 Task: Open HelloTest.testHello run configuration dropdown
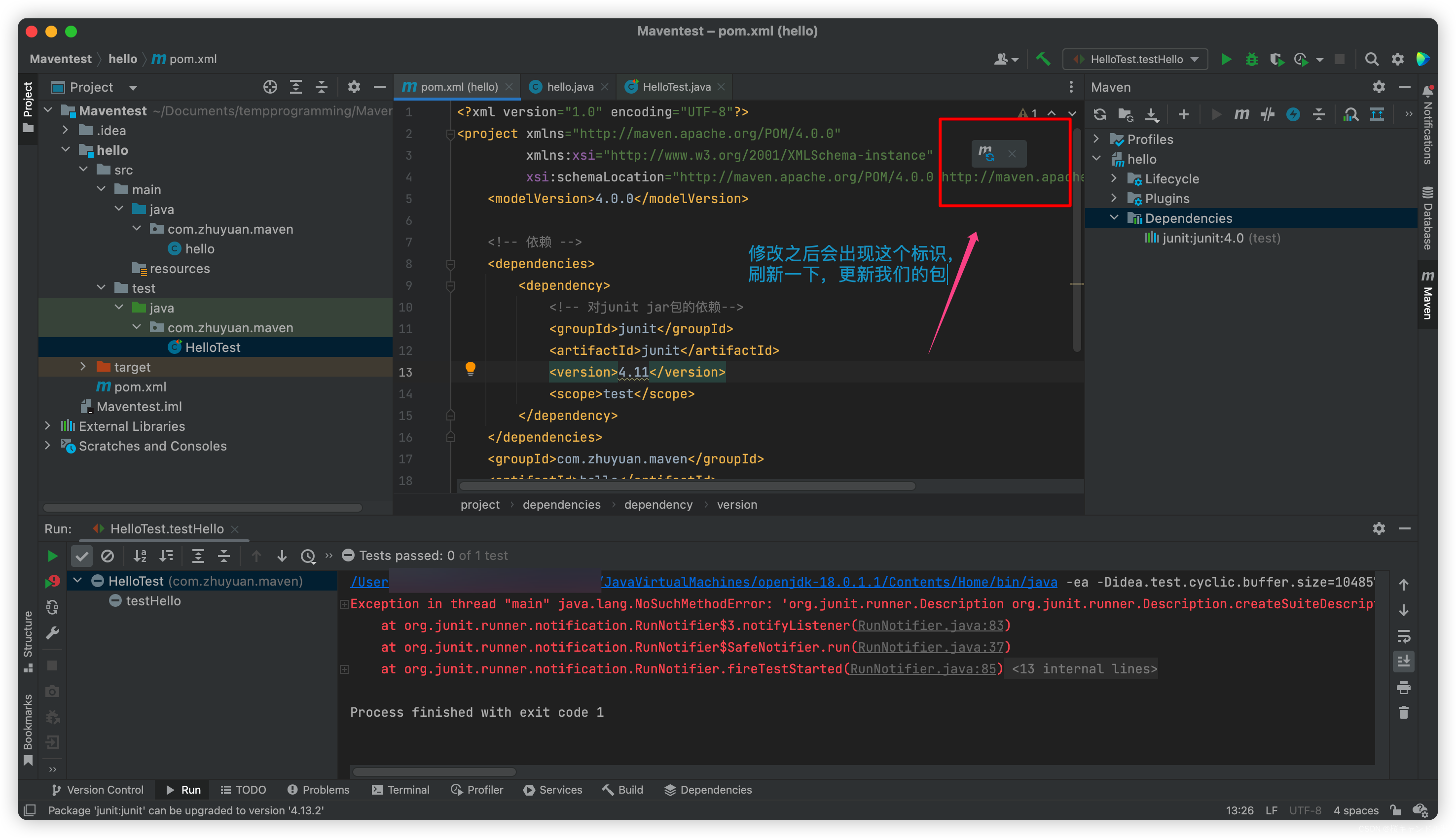[1134, 59]
